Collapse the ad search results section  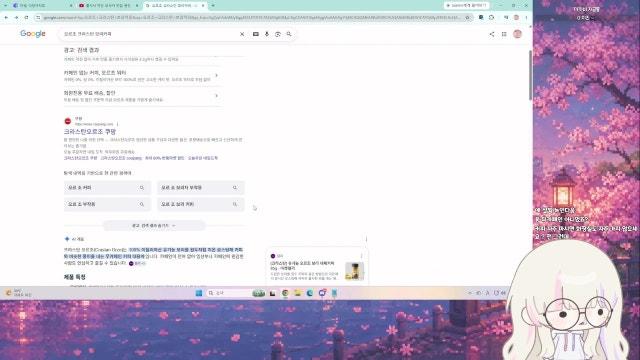click(154, 225)
